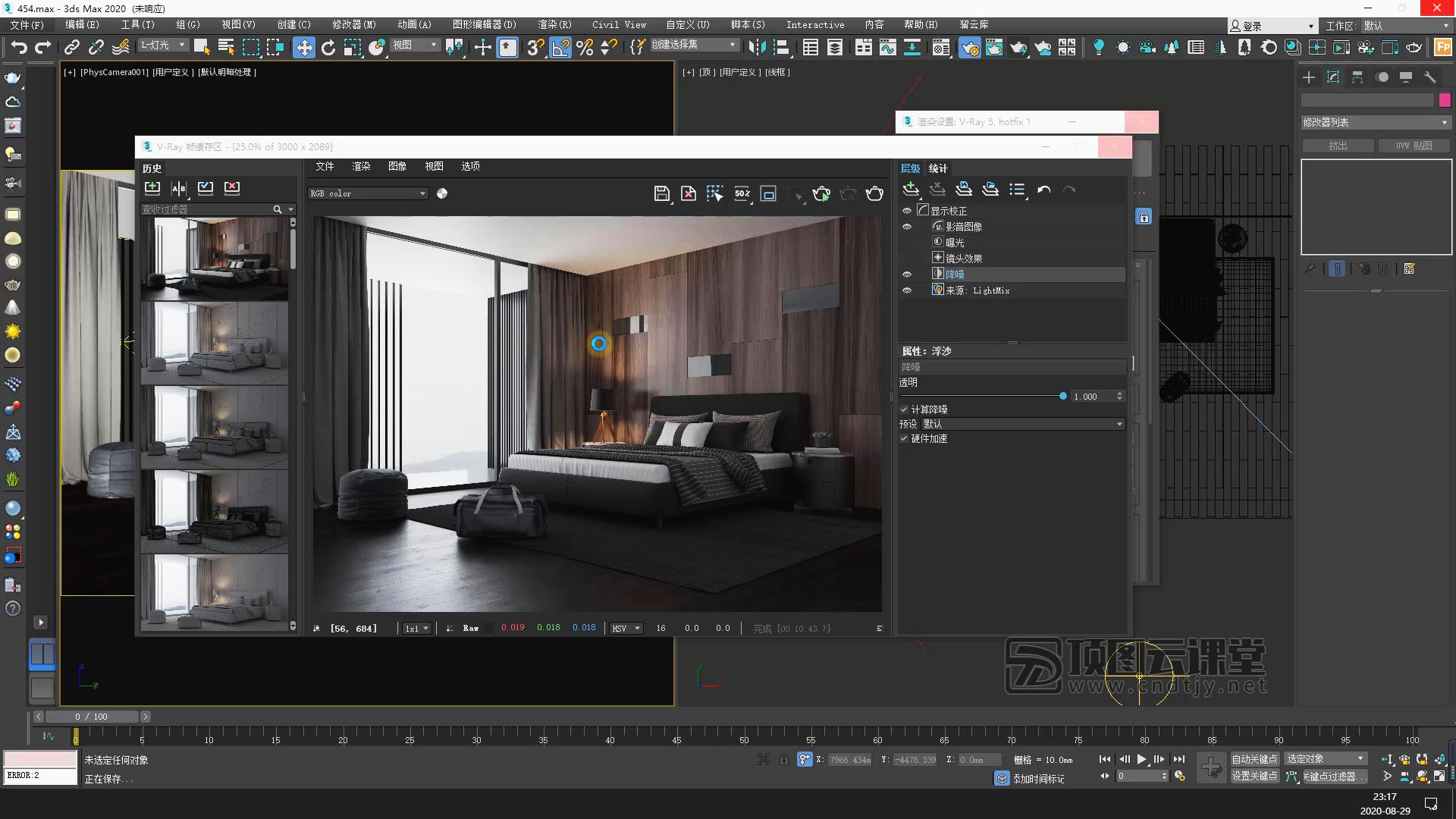
Task: Disable the 硬件加速 checkbox
Action: tap(904, 439)
